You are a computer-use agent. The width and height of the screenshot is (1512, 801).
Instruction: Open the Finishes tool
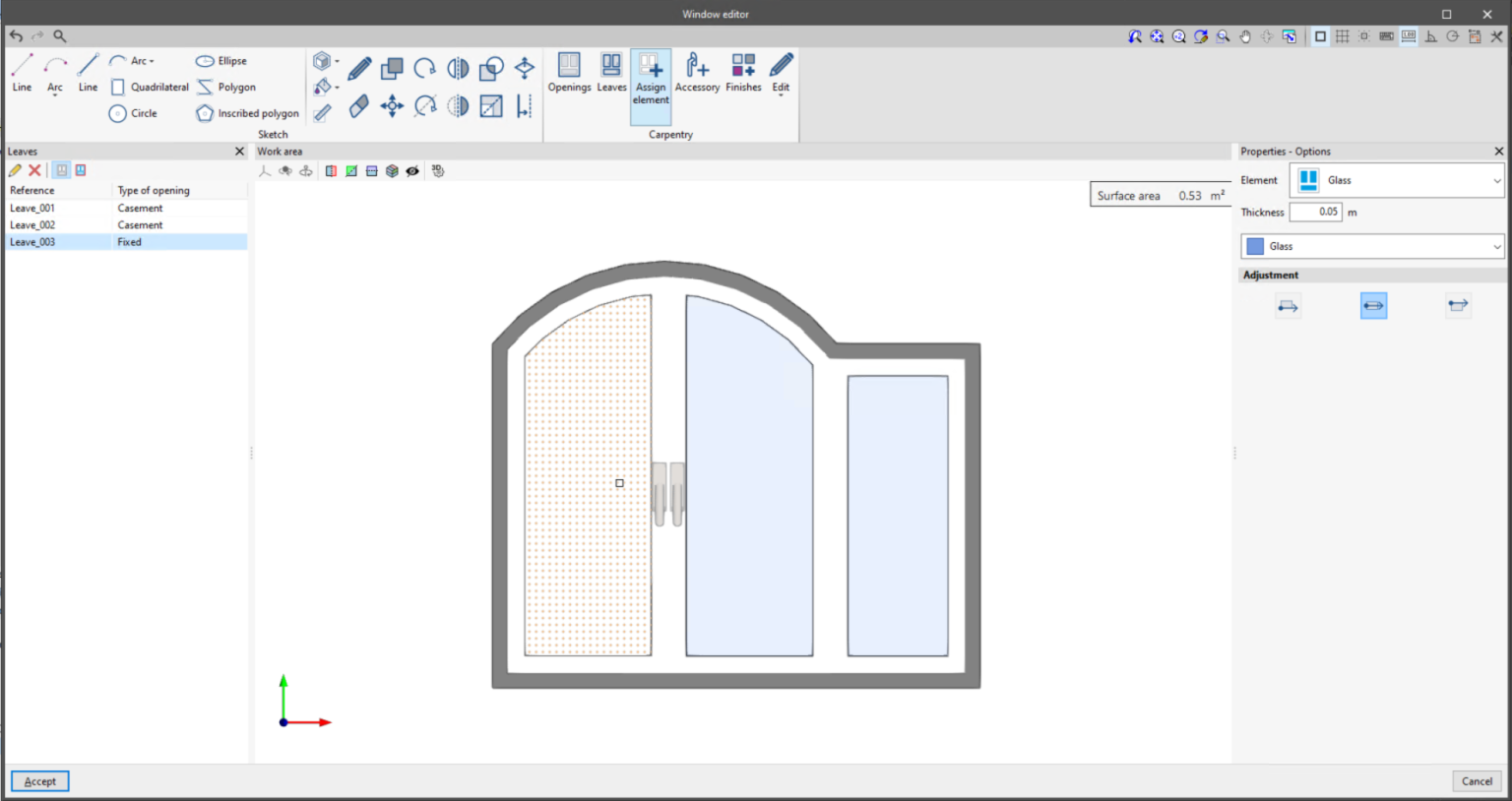(743, 73)
